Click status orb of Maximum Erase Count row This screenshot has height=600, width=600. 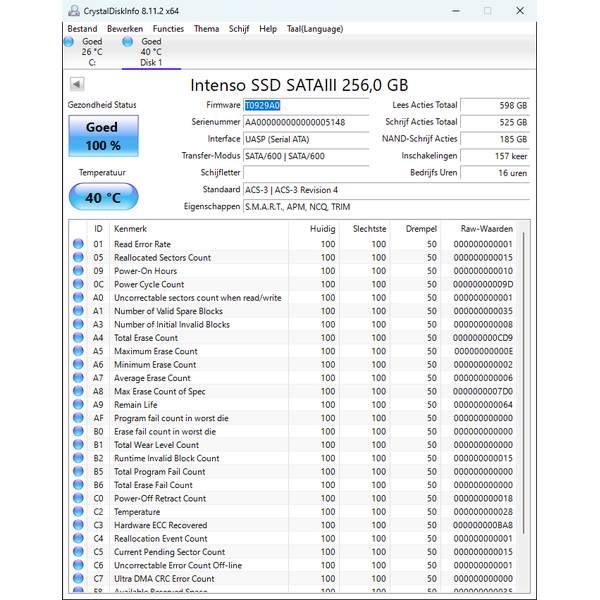coord(78,351)
